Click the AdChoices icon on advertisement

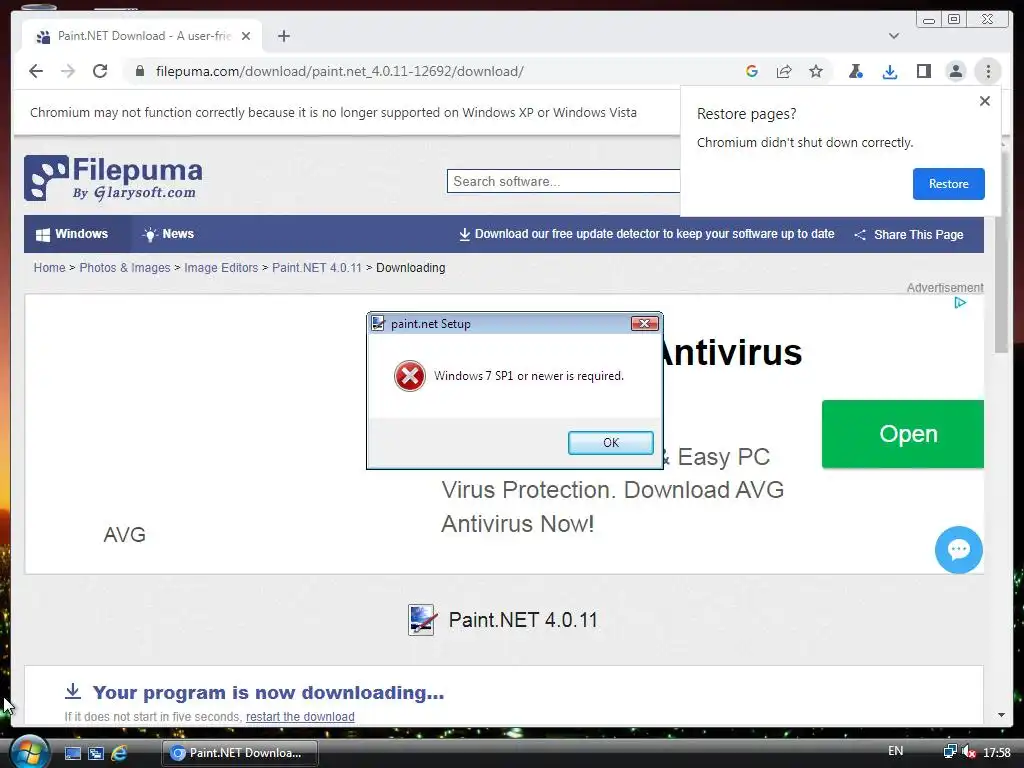(960, 302)
